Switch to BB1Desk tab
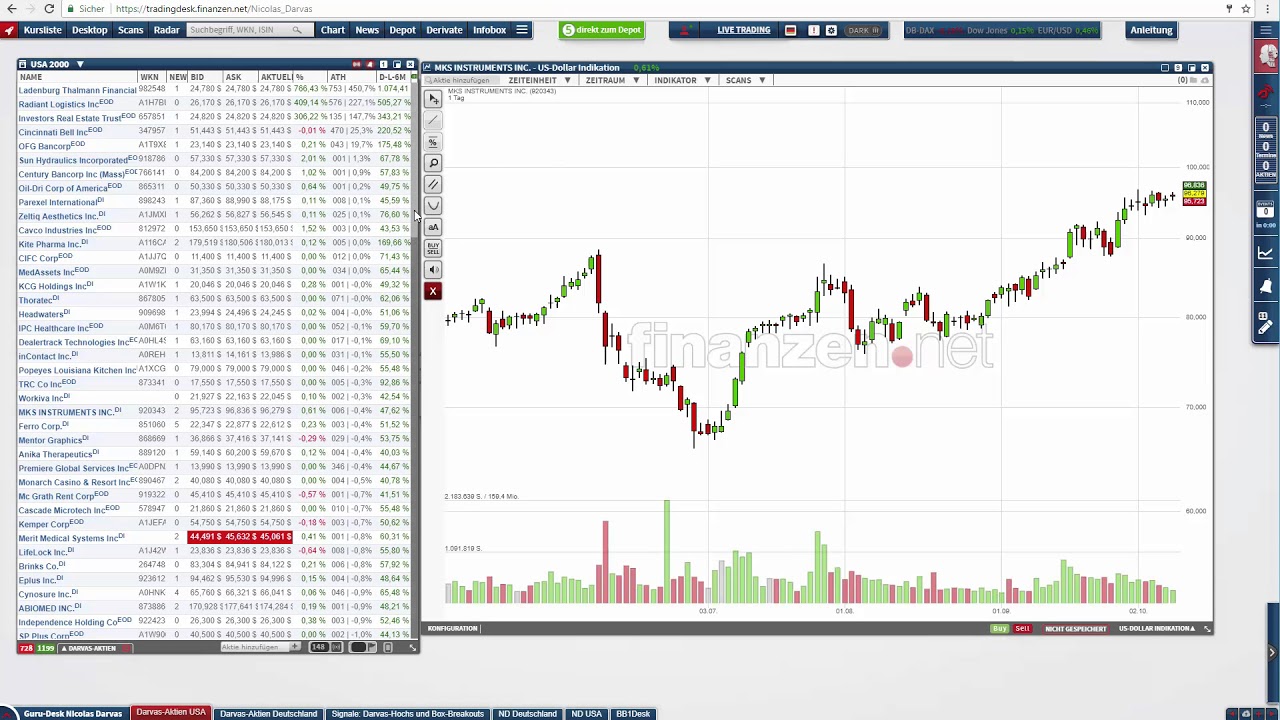Image resolution: width=1280 pixels, height=720 pixels. pos(633,714)
